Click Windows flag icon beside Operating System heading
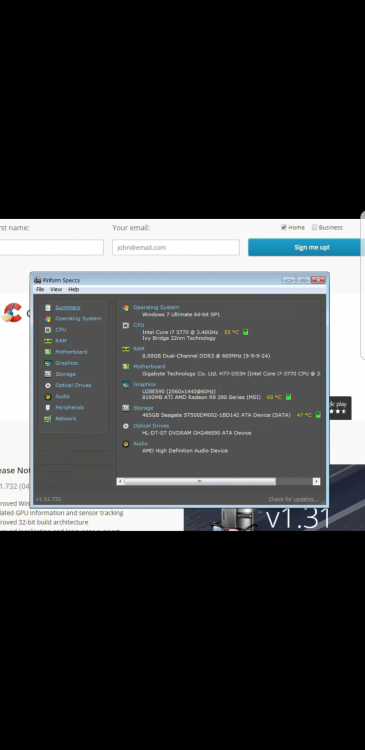The width and height of the screenshot is (365, 750). coord(125,308)
